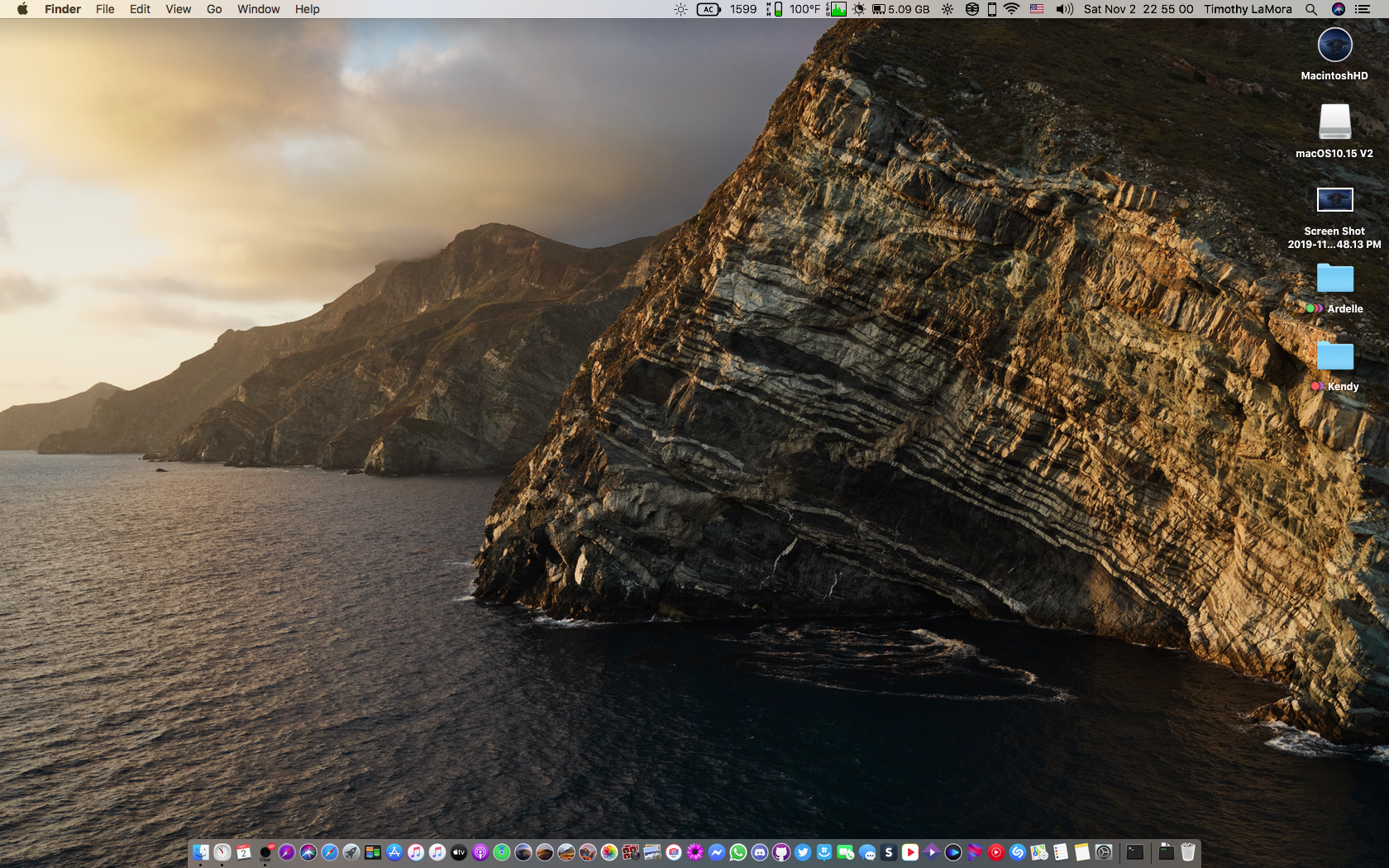Open the US flag input source menu
Viewport: 1389px width, 868px height.
[1037, 9]
